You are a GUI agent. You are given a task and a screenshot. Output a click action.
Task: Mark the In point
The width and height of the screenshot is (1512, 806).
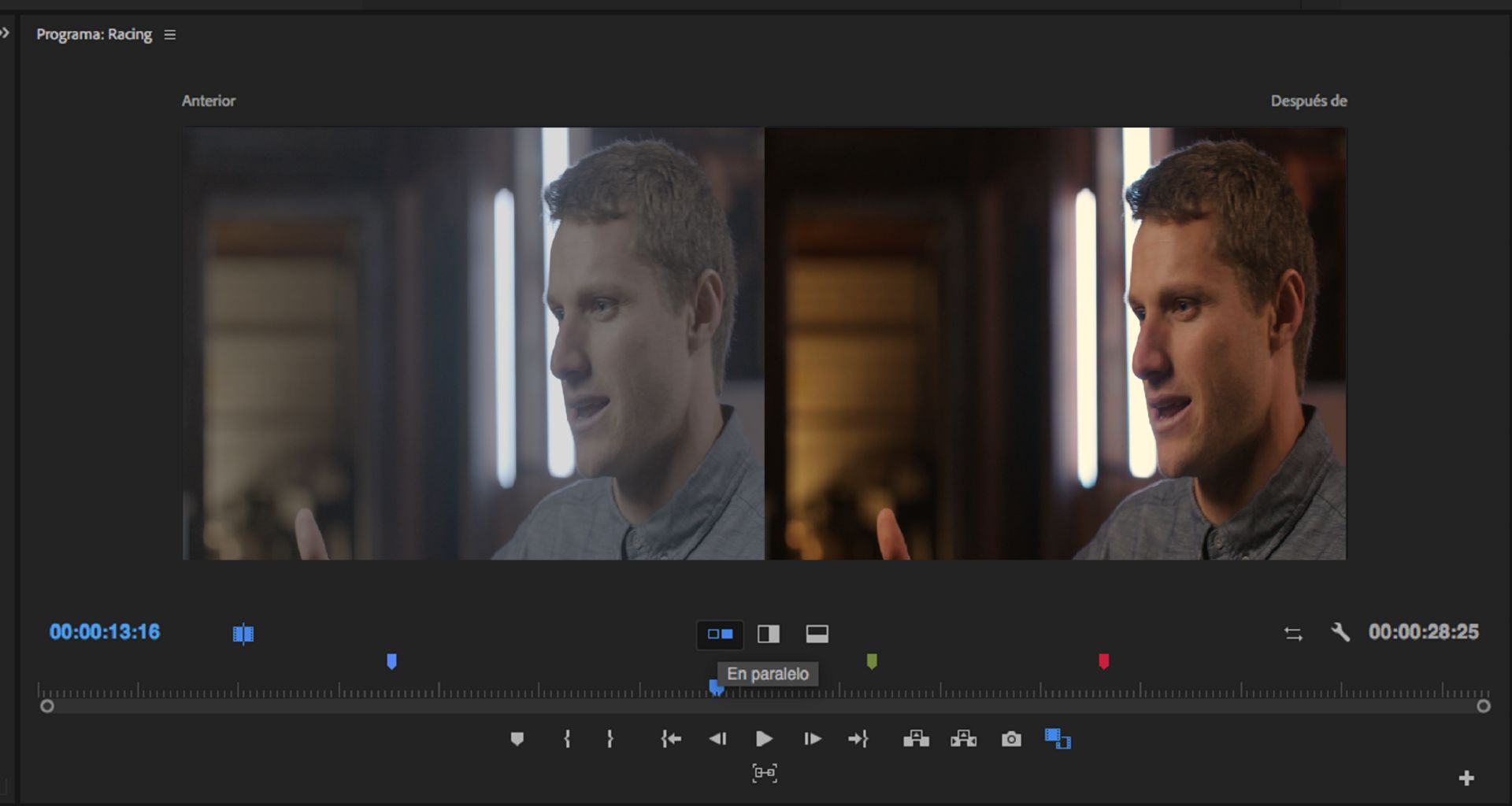coord(567,739)
